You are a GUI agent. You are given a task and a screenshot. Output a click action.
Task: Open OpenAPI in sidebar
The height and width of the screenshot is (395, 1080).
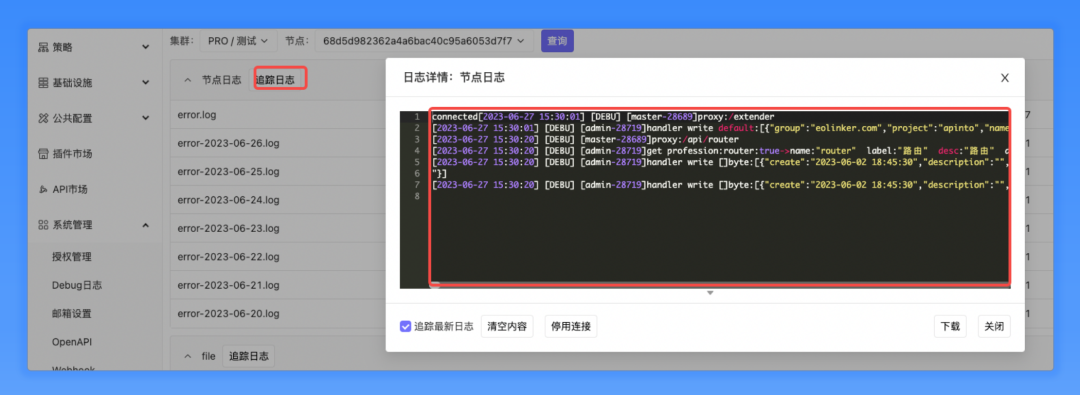click(72, 341)
